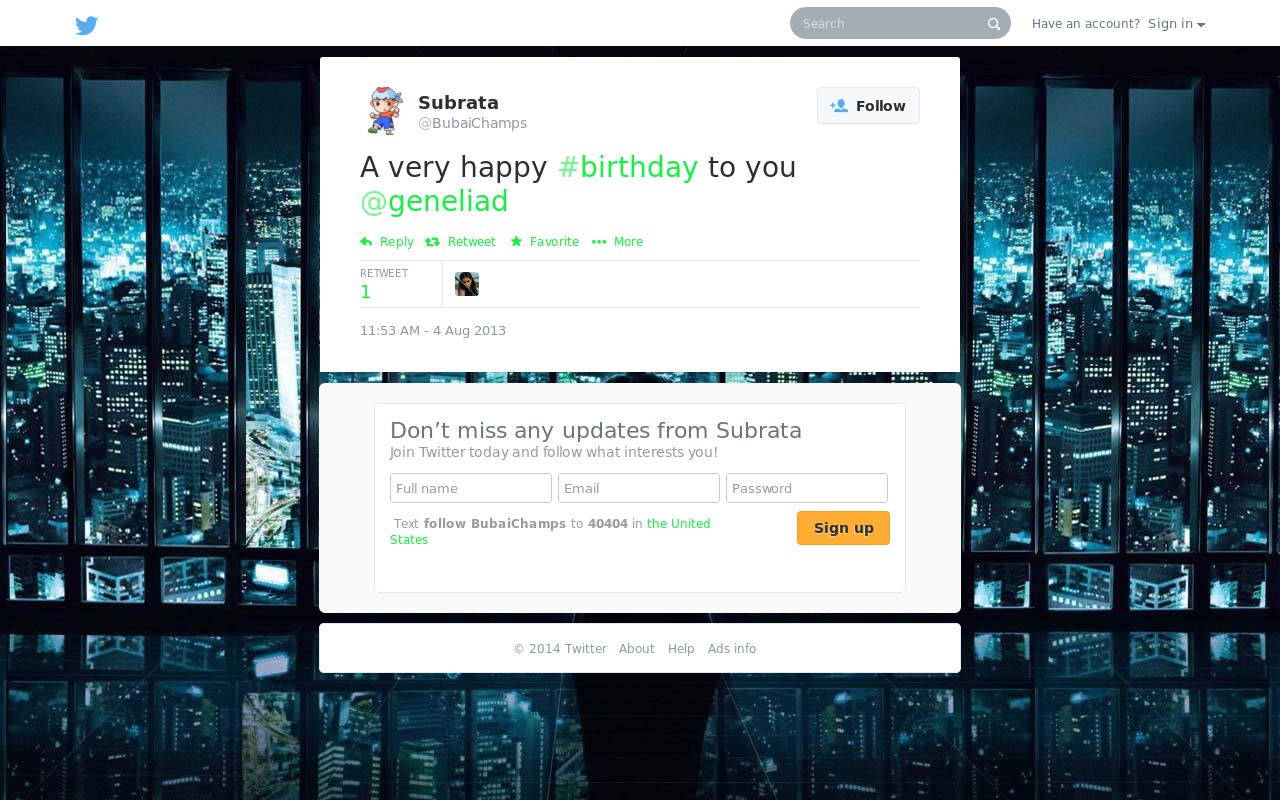The width and height of the screenshot is (1280, 800).
Task: Click the Reply arrow icon
Action: [x=366, y=242]
